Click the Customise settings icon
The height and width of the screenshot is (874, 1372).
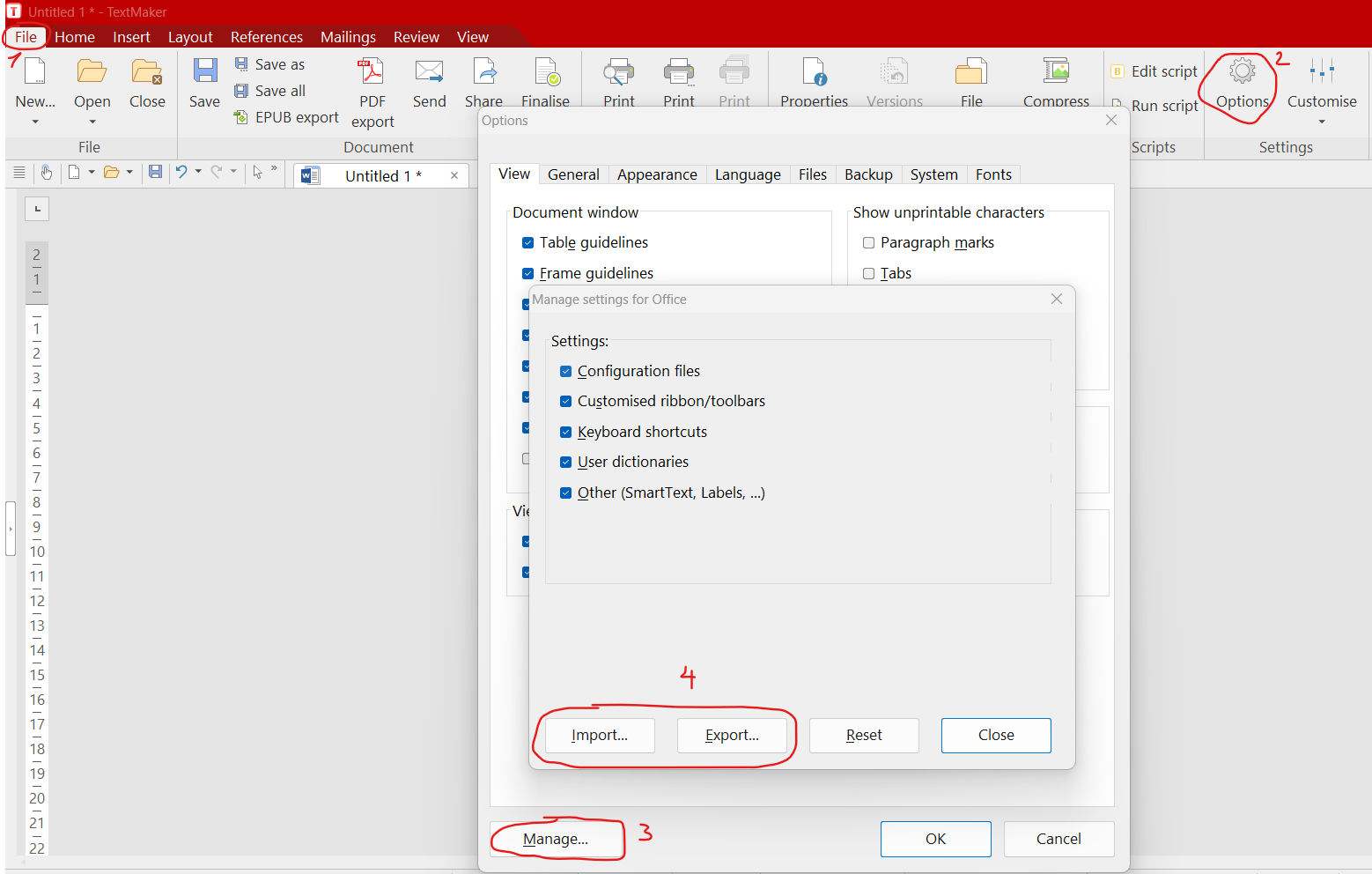(x=1321, y=72)
